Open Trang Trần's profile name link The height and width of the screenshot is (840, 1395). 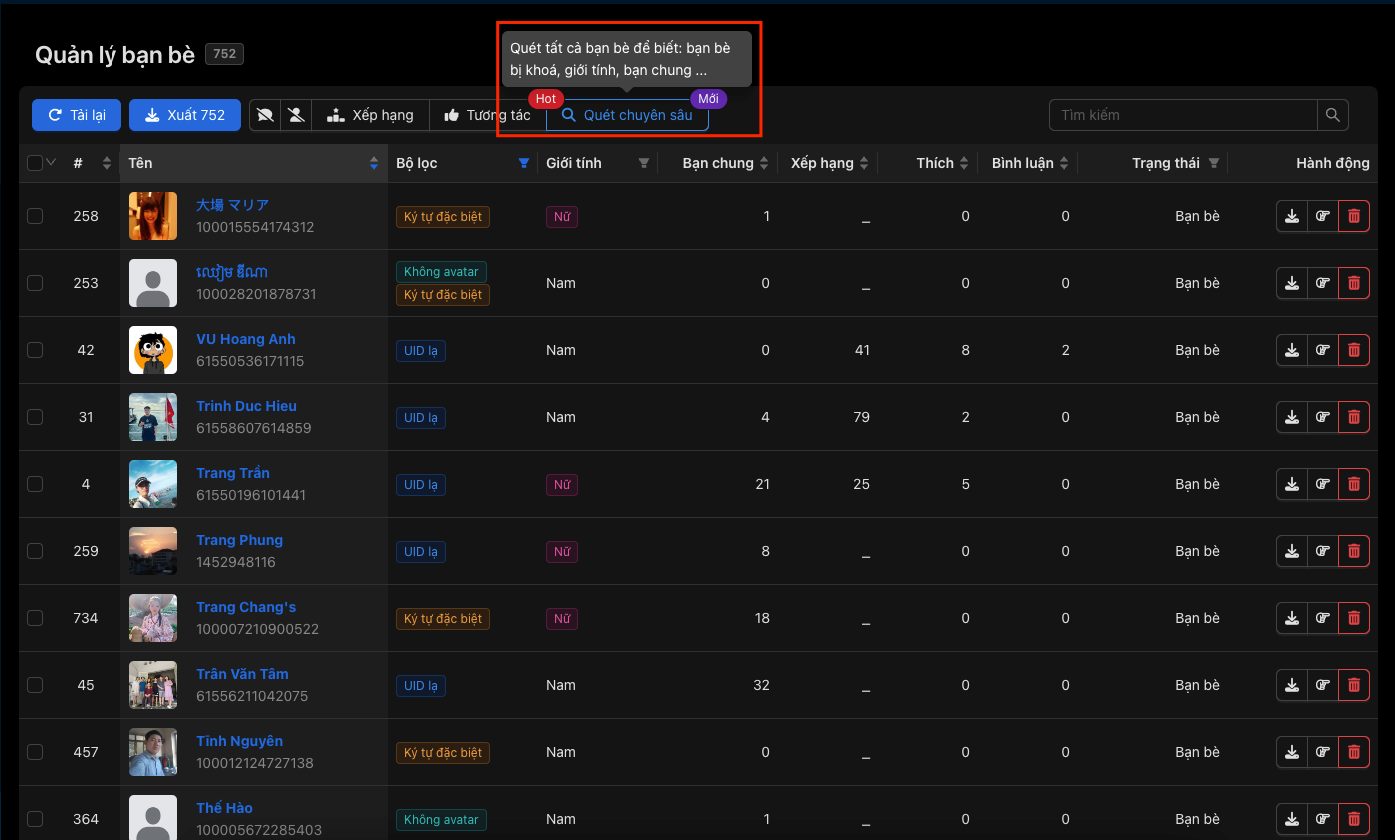pos(233,473)
